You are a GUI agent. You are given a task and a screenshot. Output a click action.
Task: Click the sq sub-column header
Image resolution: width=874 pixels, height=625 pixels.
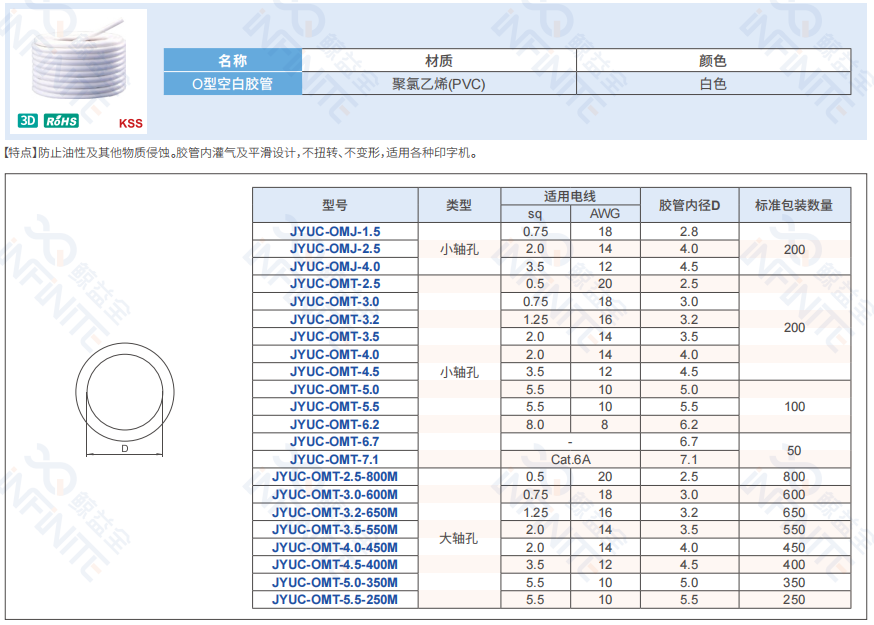535,214
